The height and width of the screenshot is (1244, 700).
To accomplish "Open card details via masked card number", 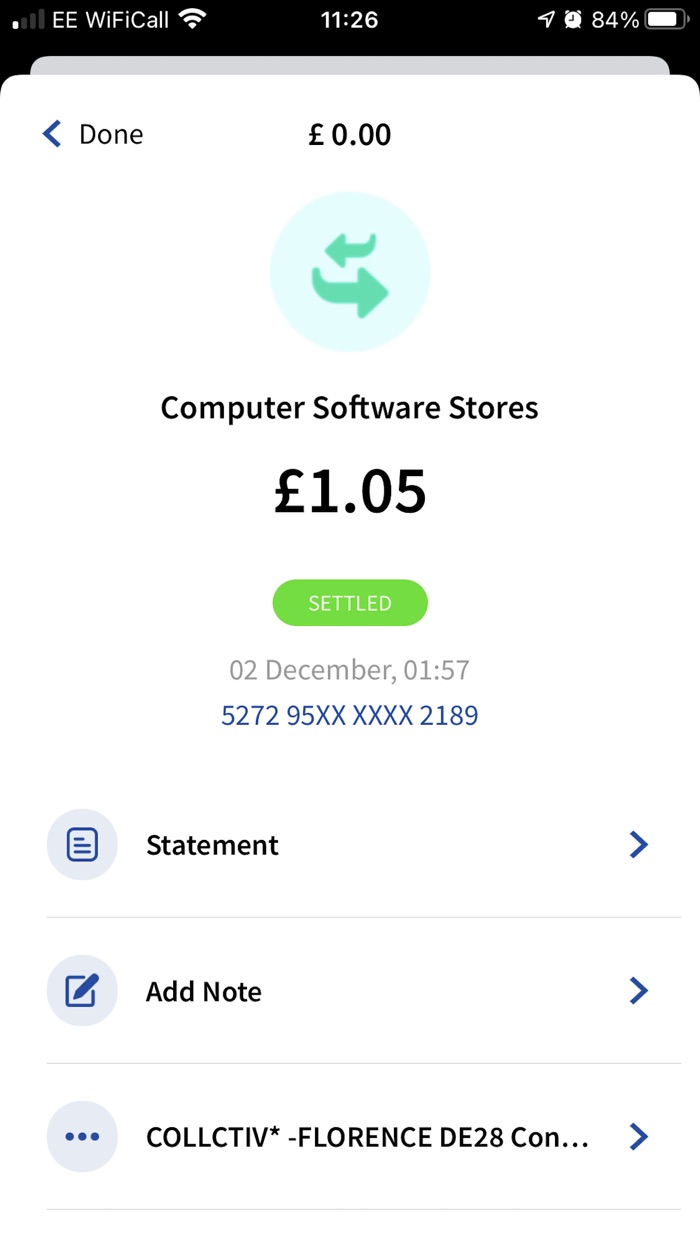I will [x=350, y=714].
